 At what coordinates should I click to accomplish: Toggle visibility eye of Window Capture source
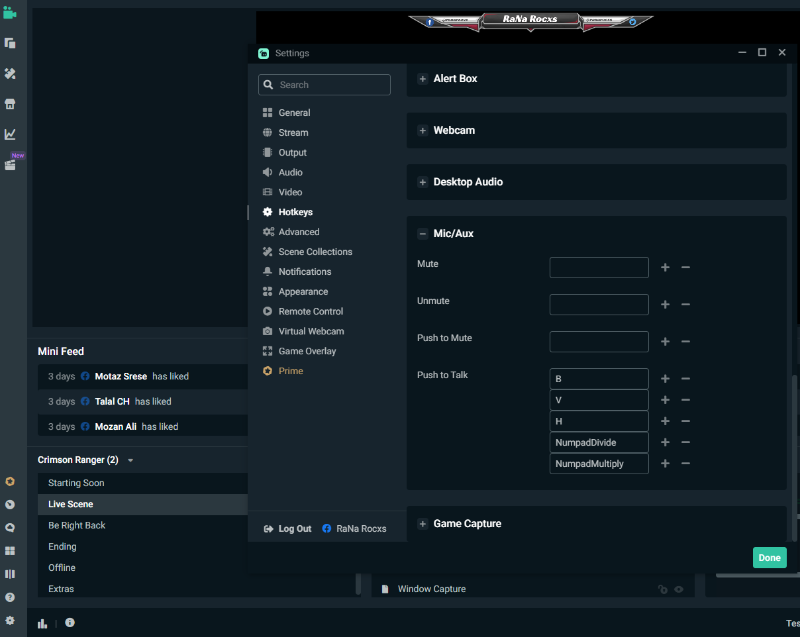coord(679,589)
